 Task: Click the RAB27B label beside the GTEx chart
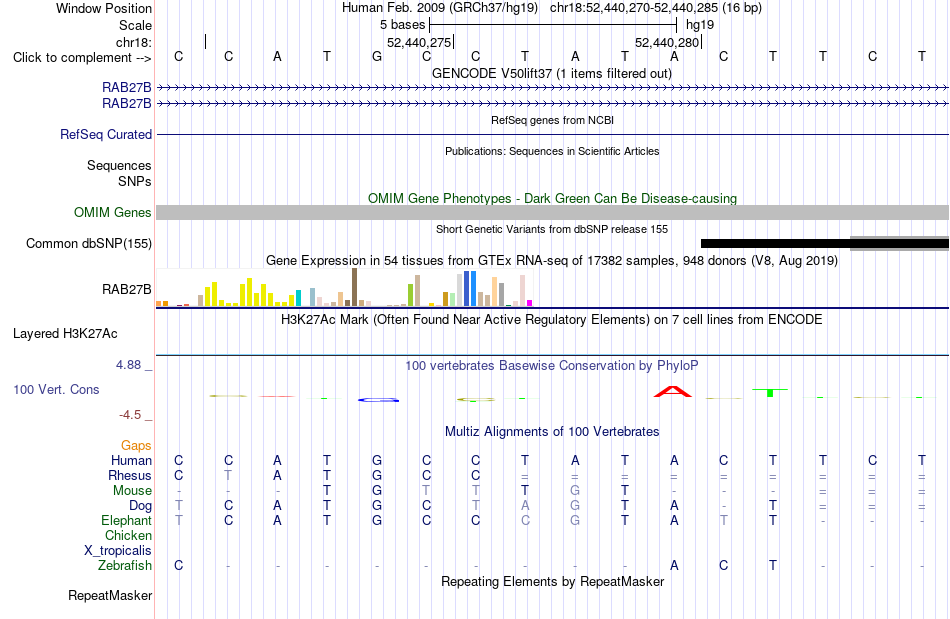click(x=127, y=290)
